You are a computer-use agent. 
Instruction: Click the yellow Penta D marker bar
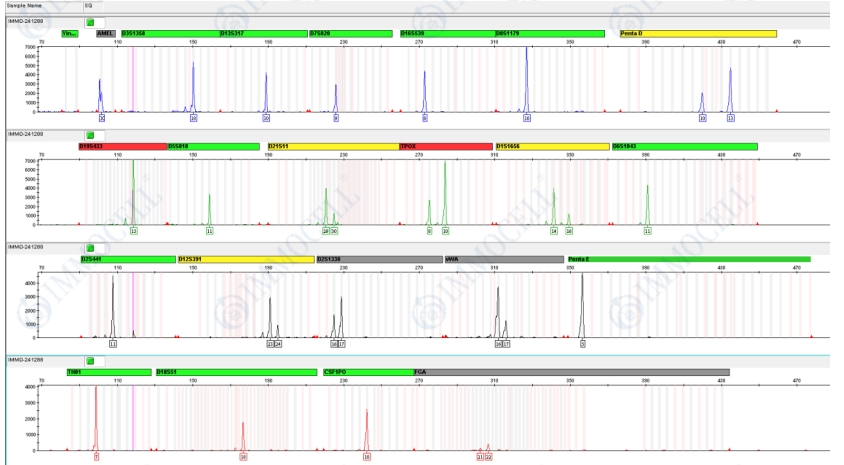tap(697, 33)
